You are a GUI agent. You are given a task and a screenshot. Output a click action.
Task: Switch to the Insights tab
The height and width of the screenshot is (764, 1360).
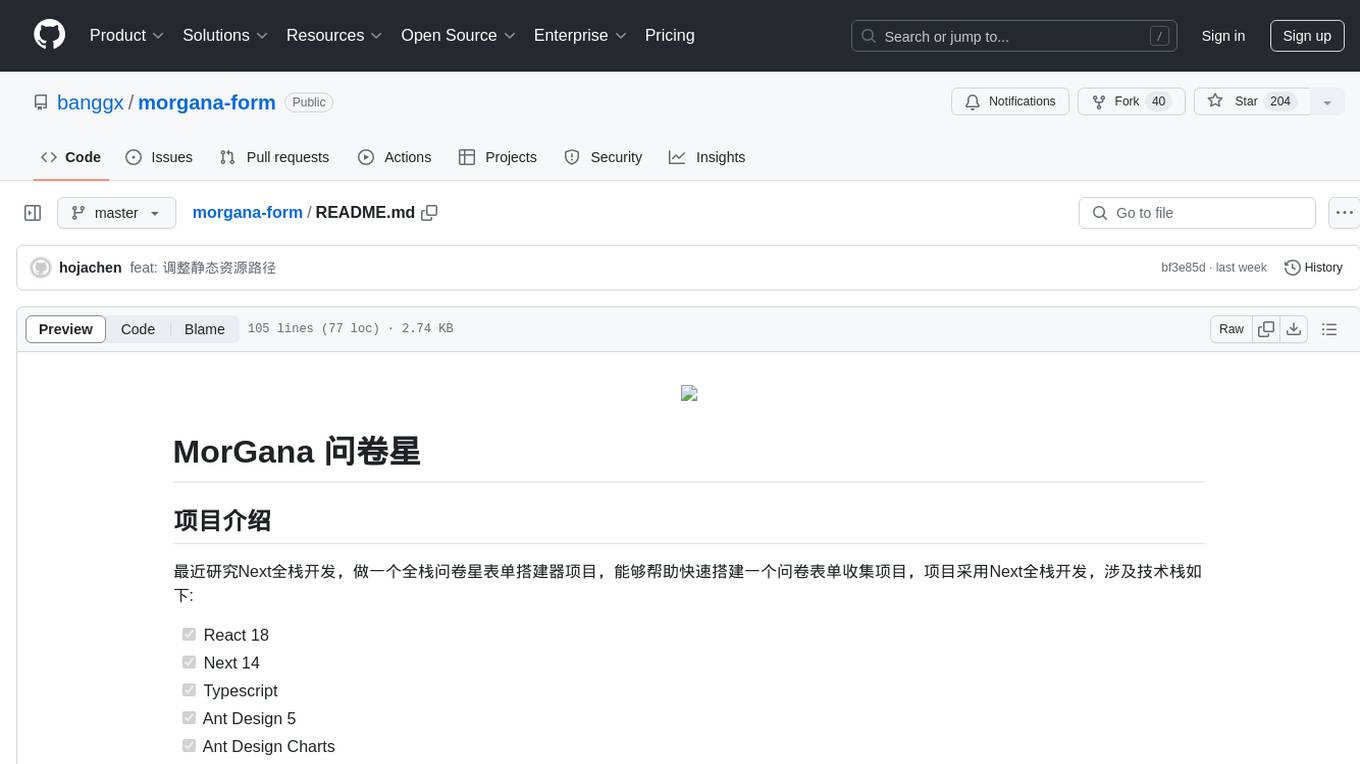click(x=707, y=157)
